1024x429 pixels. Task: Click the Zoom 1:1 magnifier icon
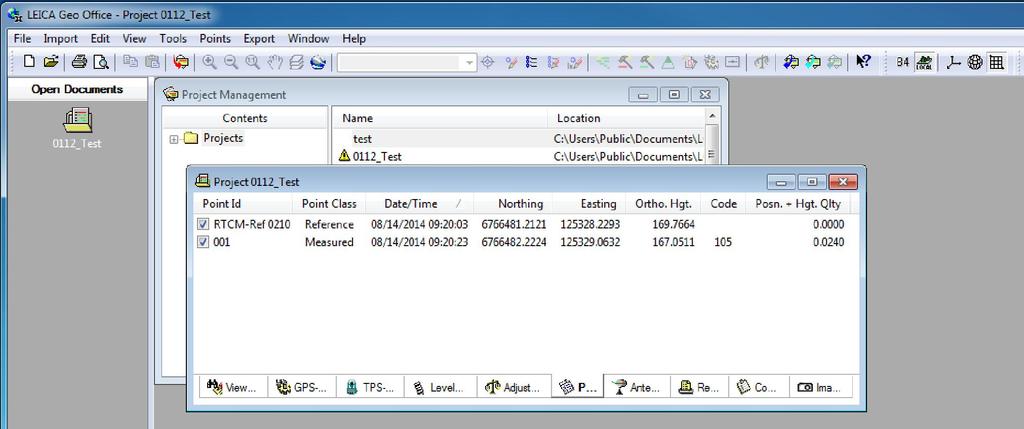tap(252, 62)
